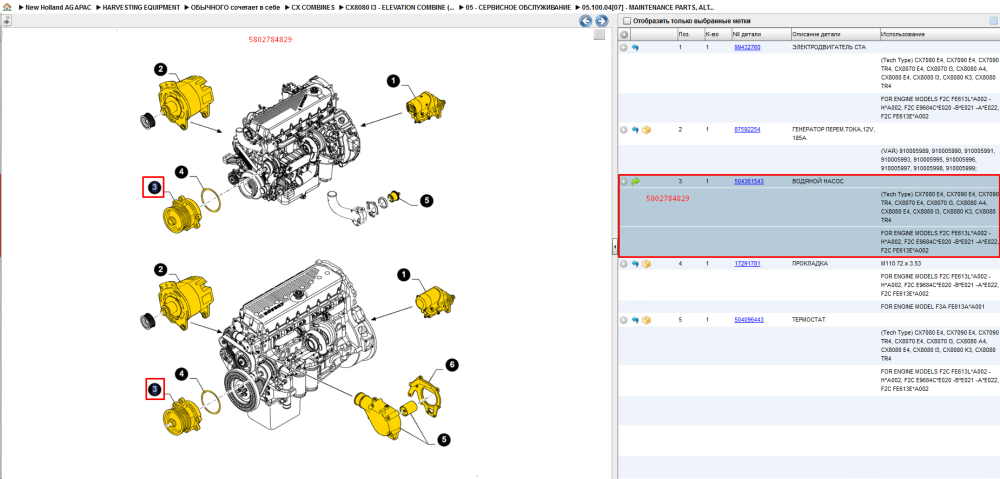Select callout 5 in lower engine diagram
The height and width of the screenshot is (479, 1000).
443,439
